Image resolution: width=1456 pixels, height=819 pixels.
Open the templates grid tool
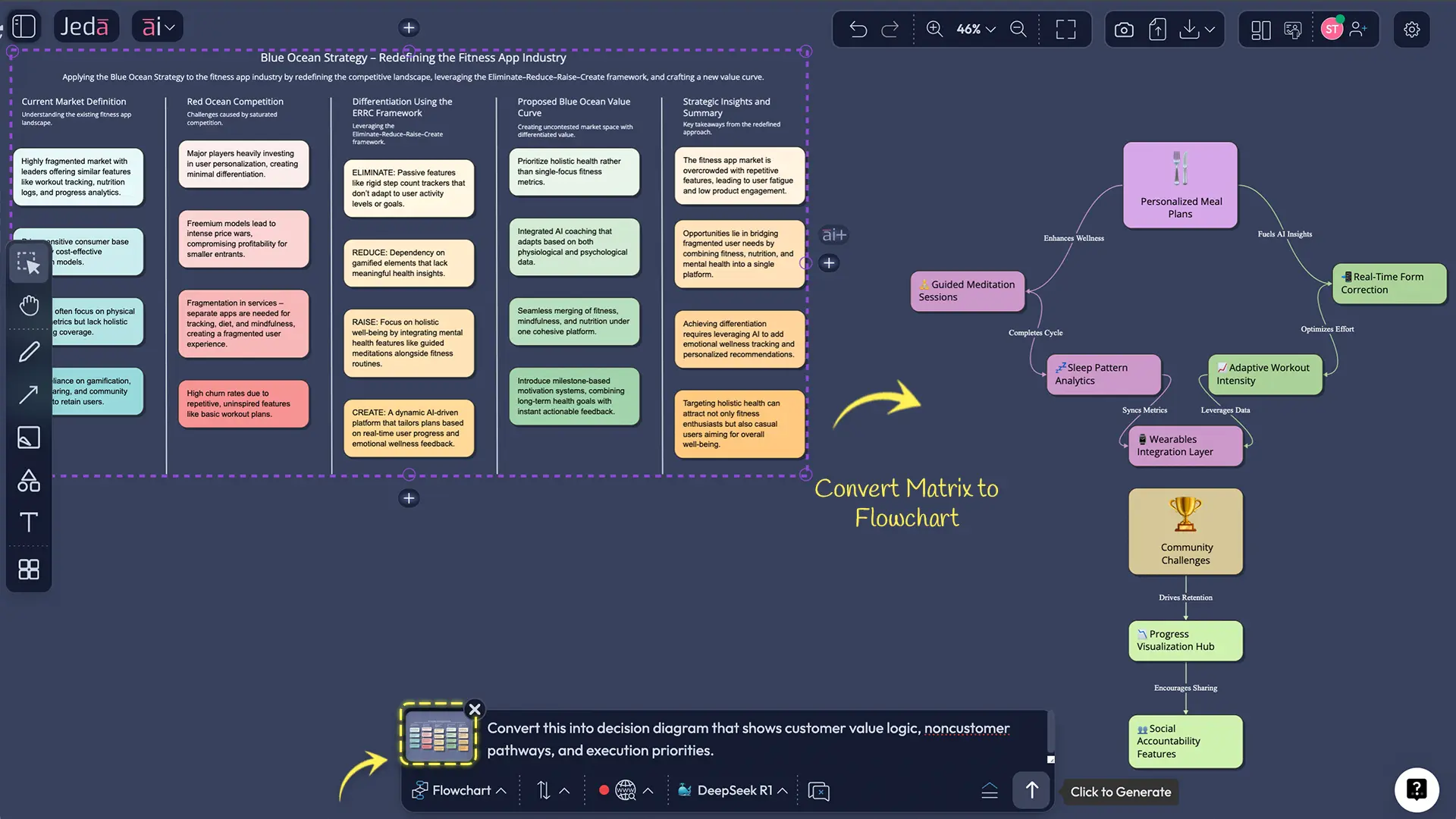click(28, 570)
